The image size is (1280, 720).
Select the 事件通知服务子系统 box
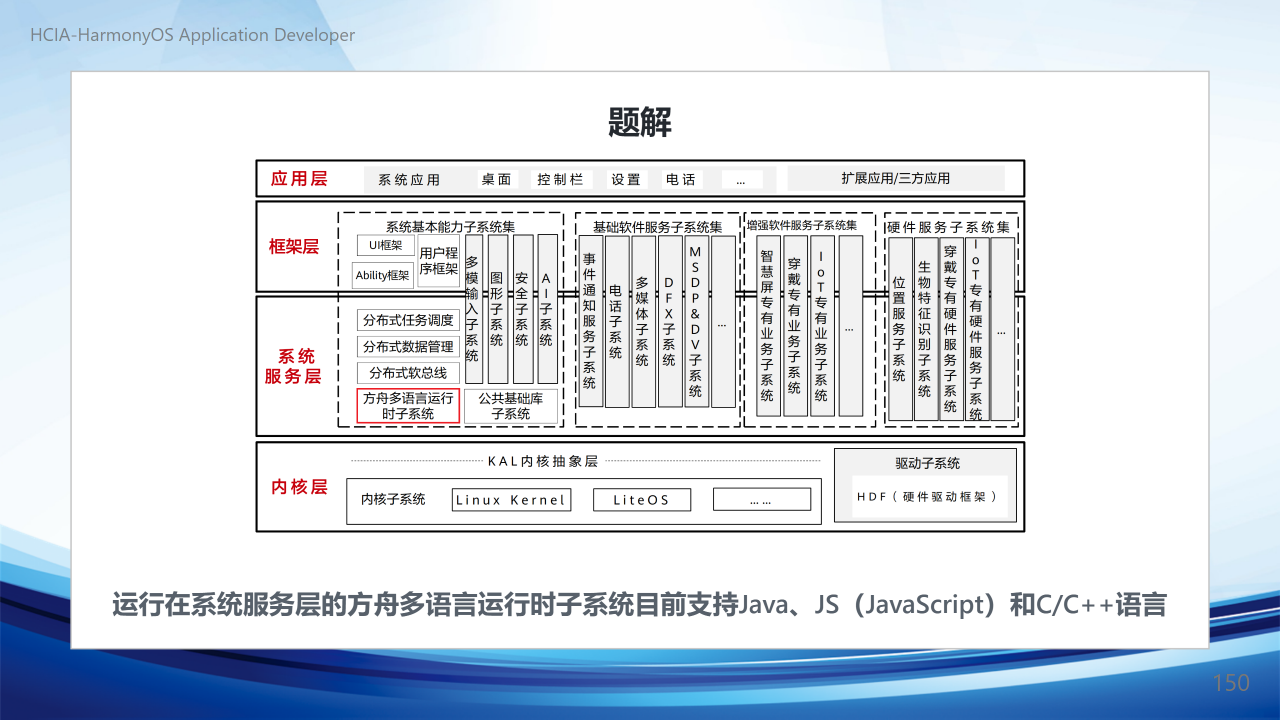click(x=590, y=321)
